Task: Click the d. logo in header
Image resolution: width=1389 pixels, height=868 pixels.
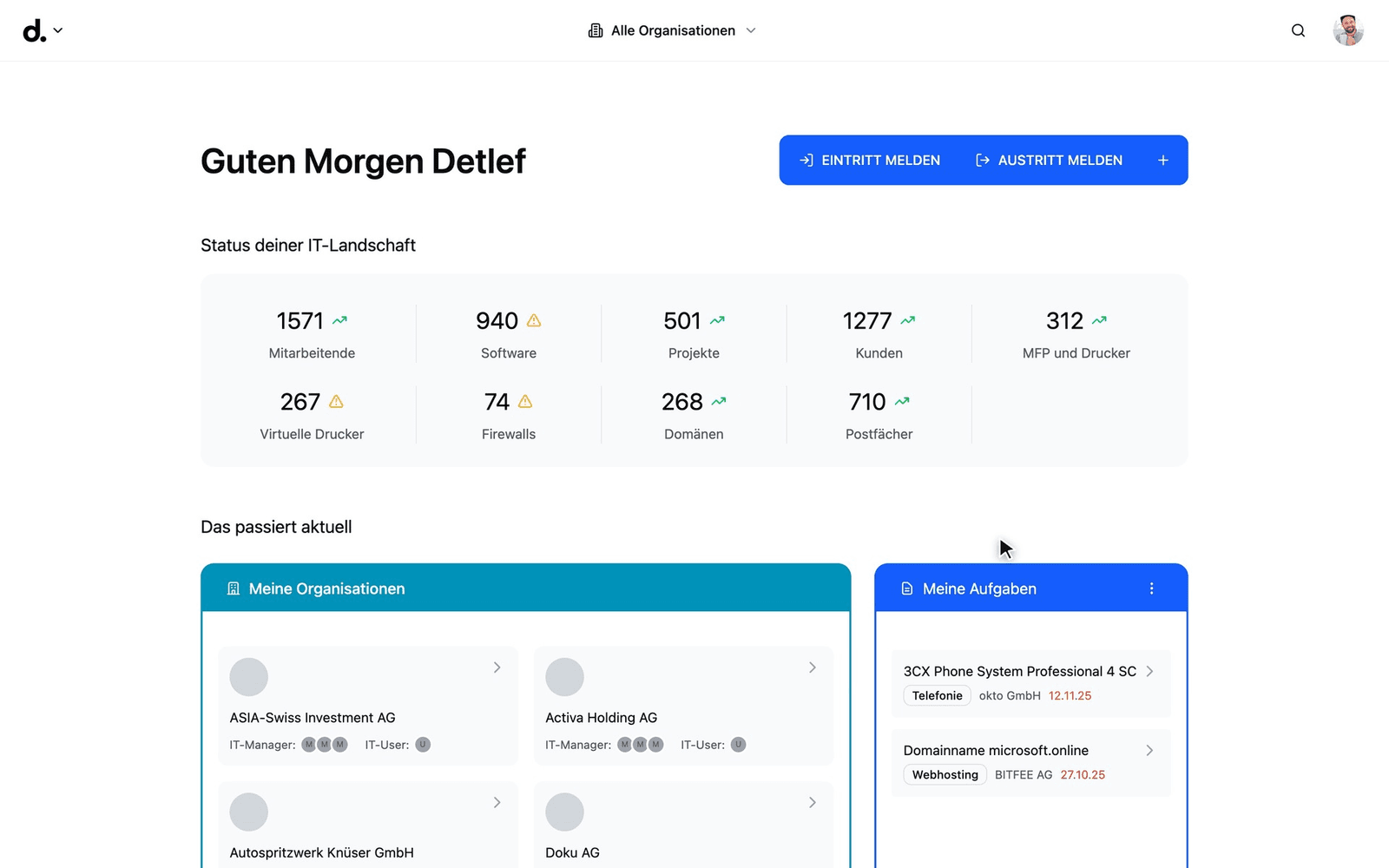Action: coord(34,30)
